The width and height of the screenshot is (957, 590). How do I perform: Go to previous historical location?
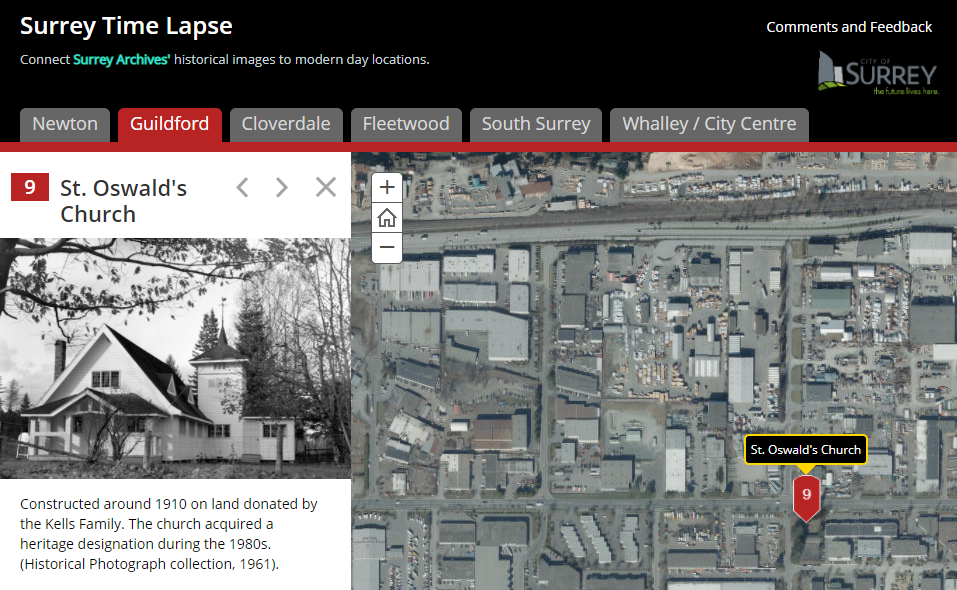(242, 187)
